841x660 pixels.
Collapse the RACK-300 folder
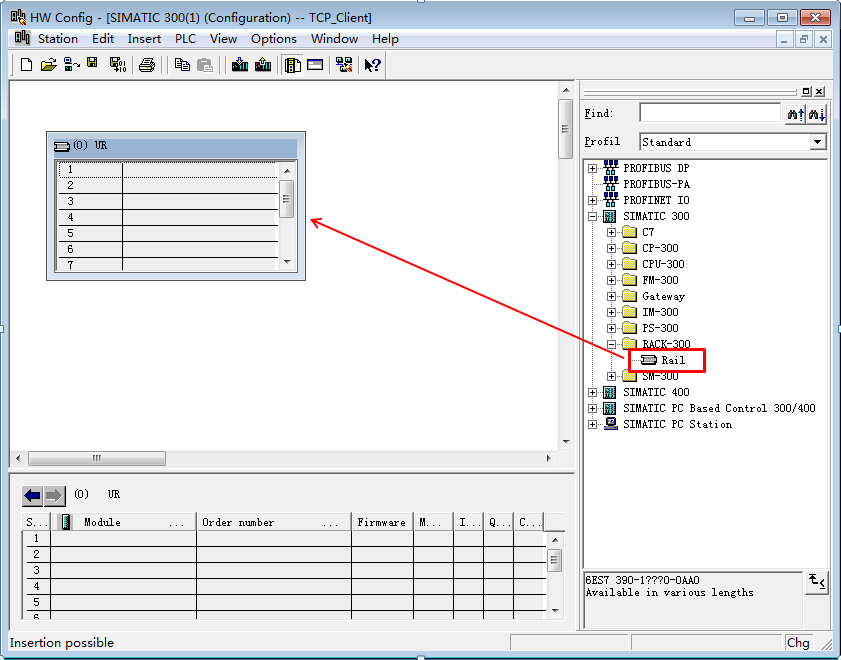tap(611, 344)
